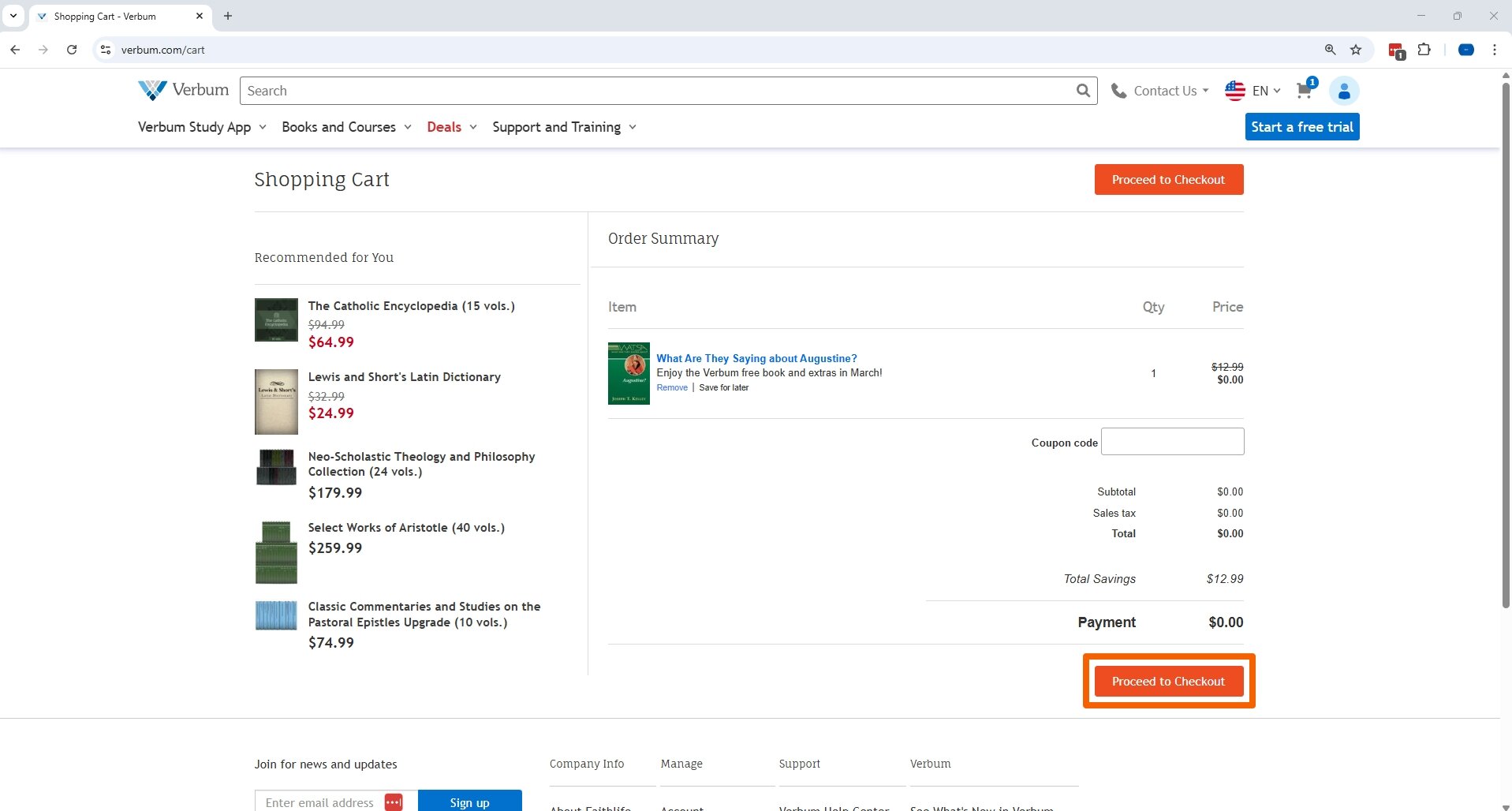Image resolution: width=1512 pixels, height=811 pixels.
Task: Open Contact Us dropdown
Action: pos(1171,91)
